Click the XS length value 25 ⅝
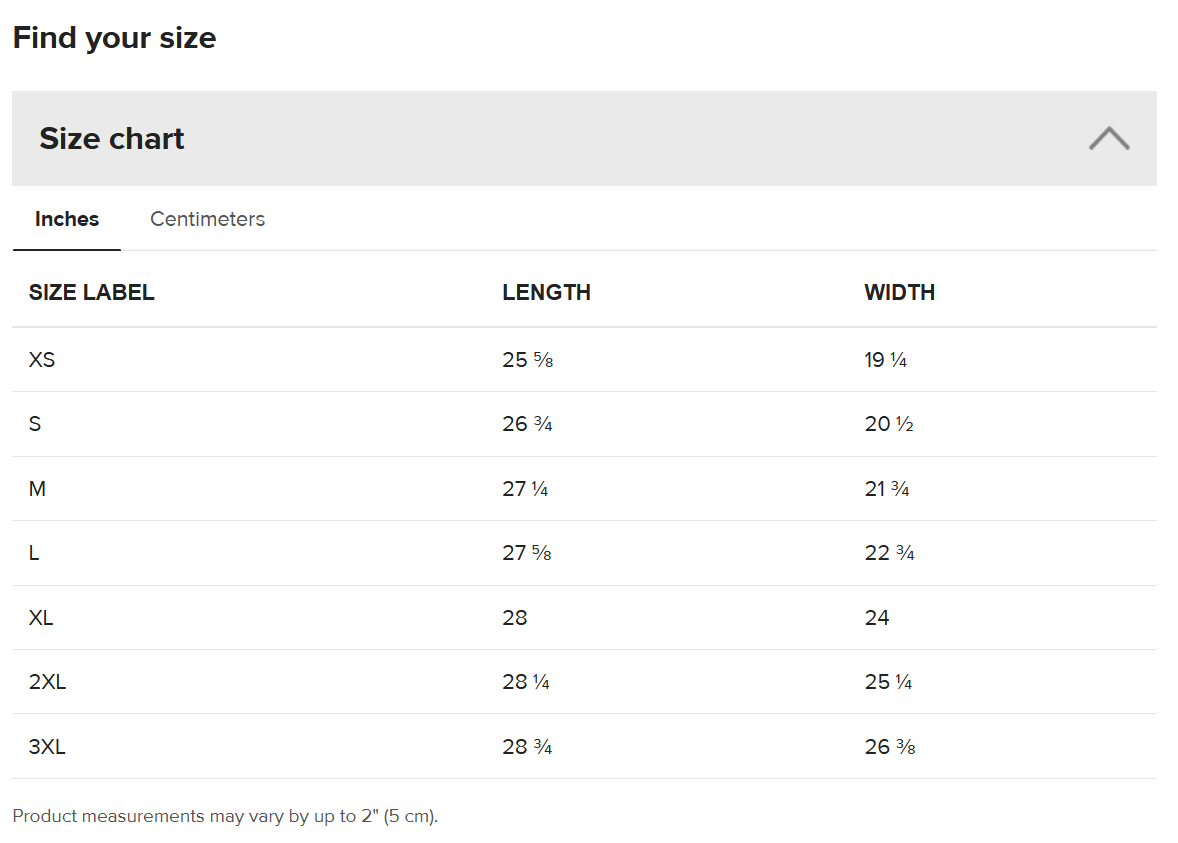 [x=527, y=360]
